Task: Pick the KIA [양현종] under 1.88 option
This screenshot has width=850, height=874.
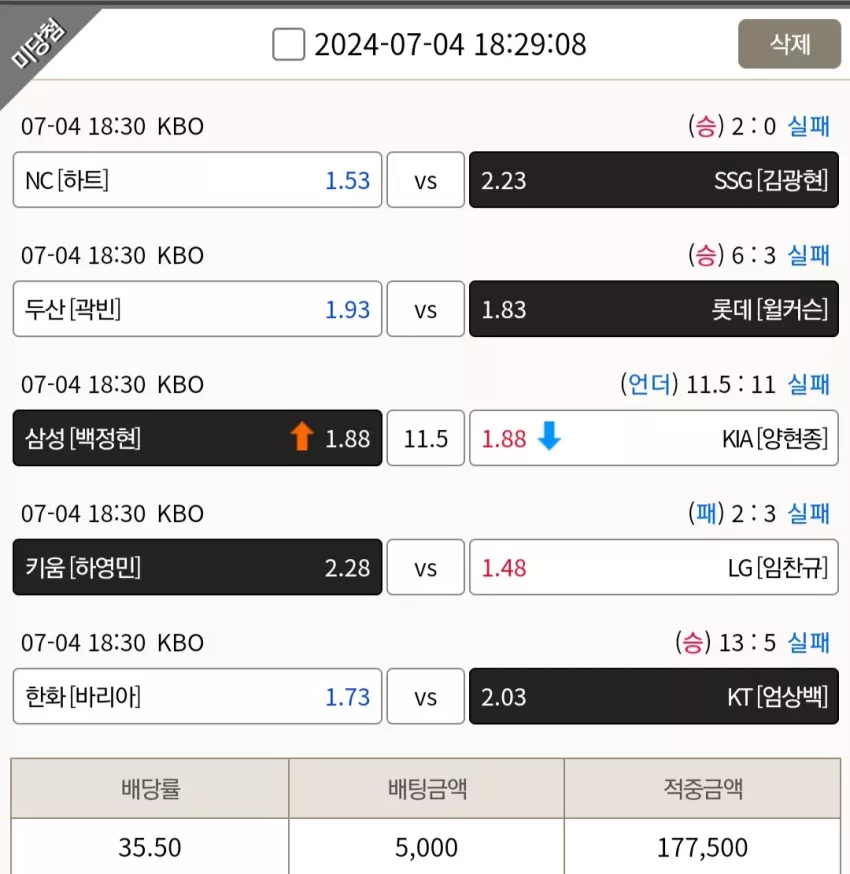Action: 654,438
